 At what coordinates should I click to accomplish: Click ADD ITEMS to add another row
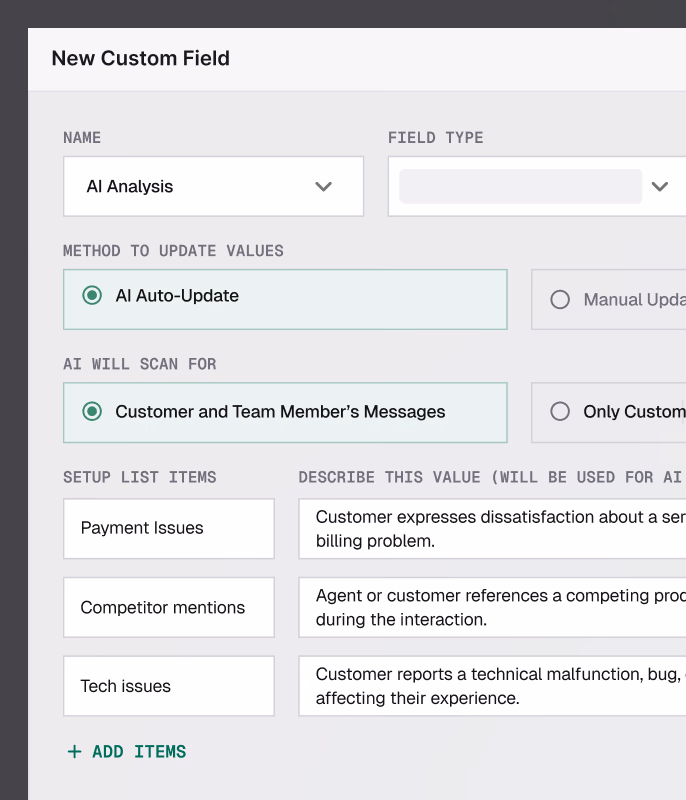pos(137,751)
